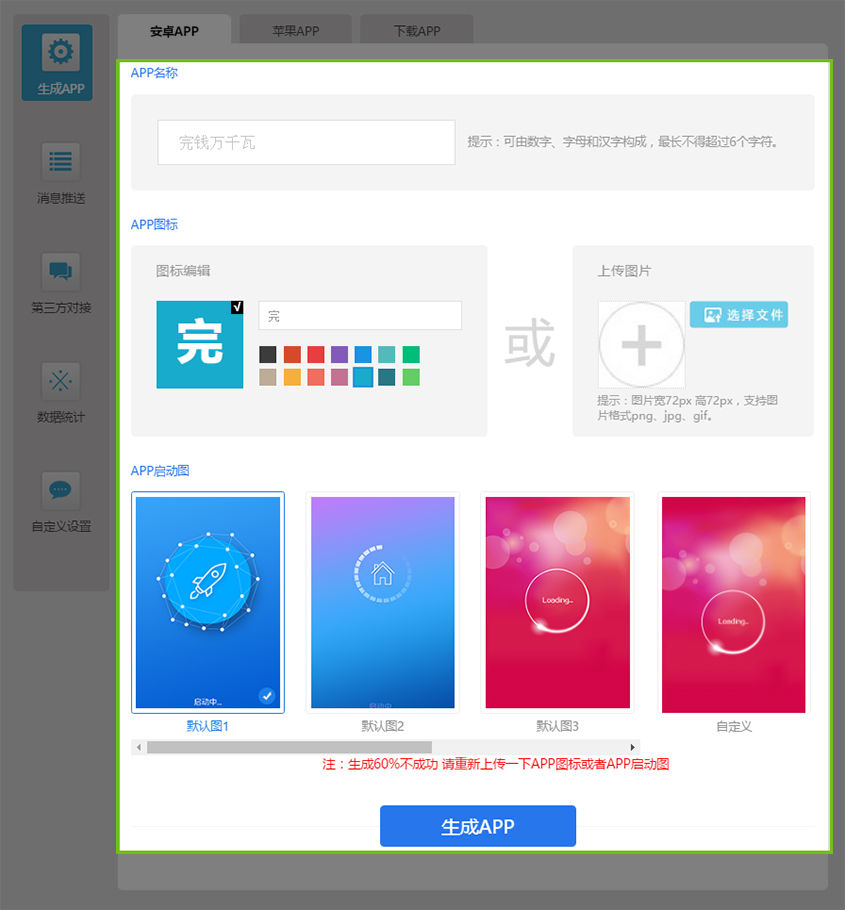Click right arrow of launch image scrollbar
This screenshot has height=910, width=845.
tap(632, 747)
